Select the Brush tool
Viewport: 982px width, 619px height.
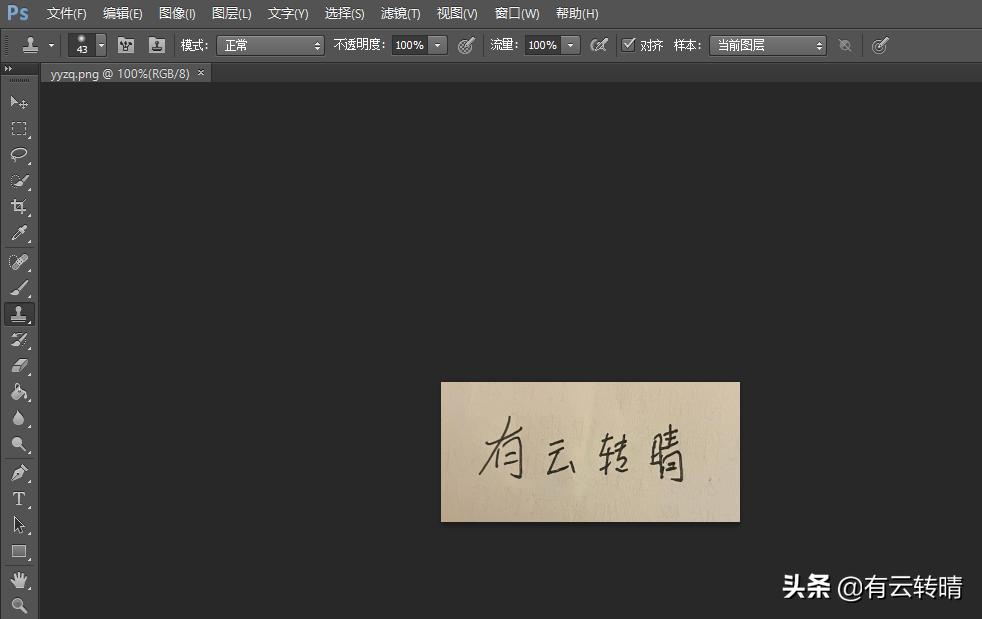pyautogui.click(x=19, y=288)
